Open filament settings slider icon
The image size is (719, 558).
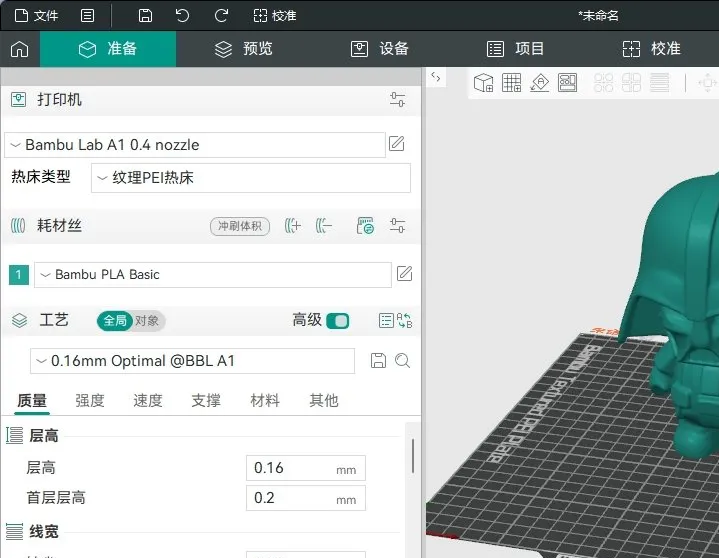(397, 226)
